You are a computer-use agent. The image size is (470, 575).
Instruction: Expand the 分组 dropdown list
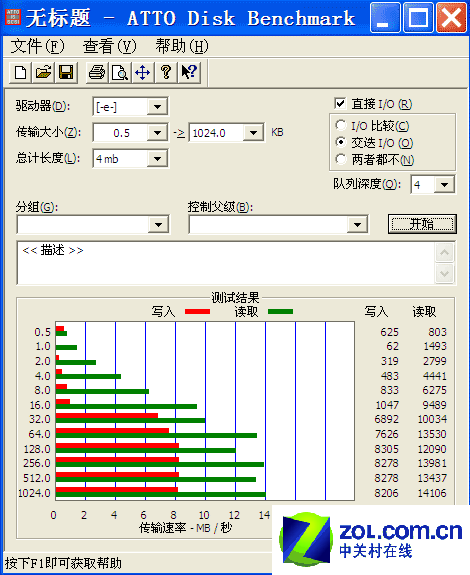tap(158, 224)
